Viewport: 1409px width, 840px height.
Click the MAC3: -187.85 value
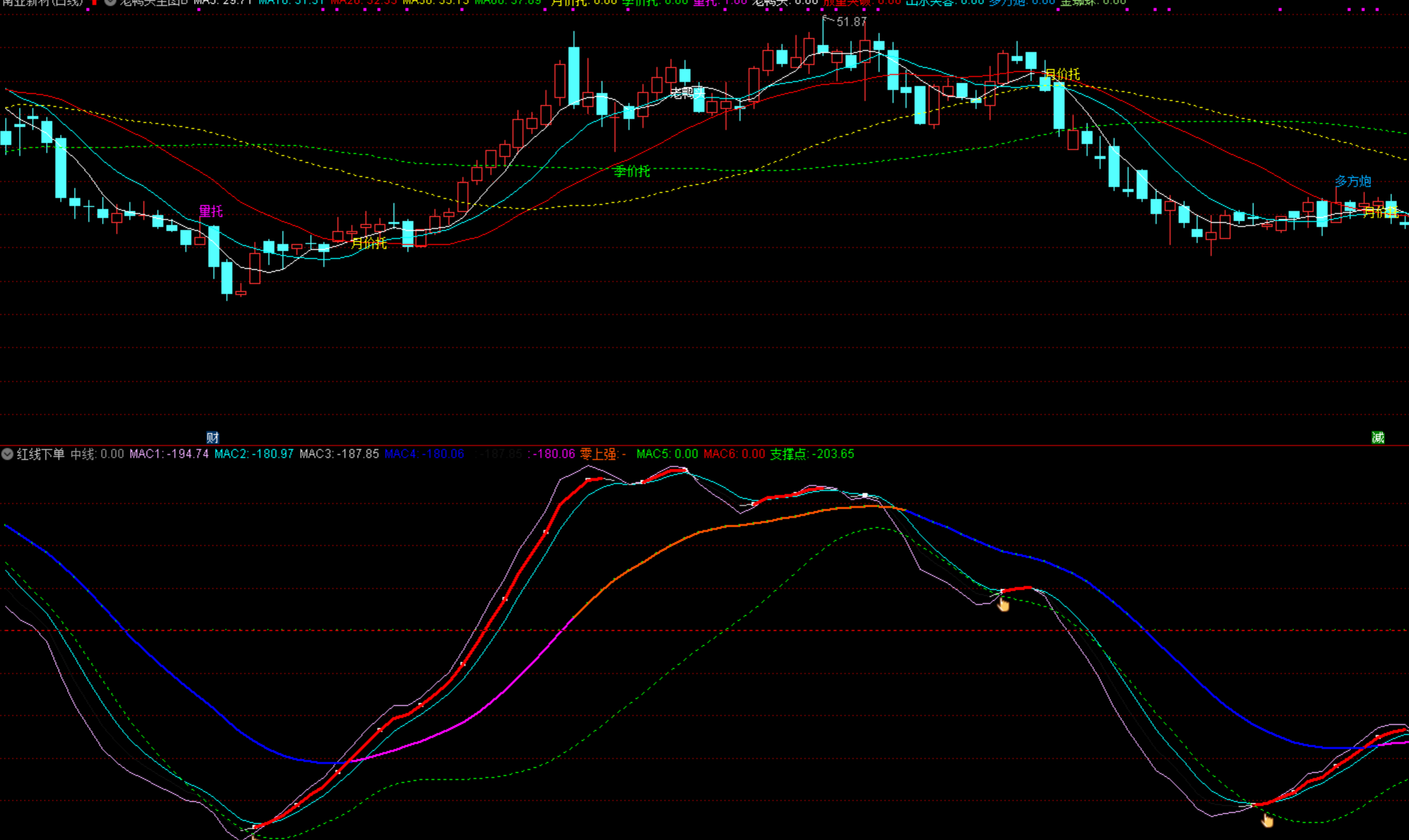[339, 454]
